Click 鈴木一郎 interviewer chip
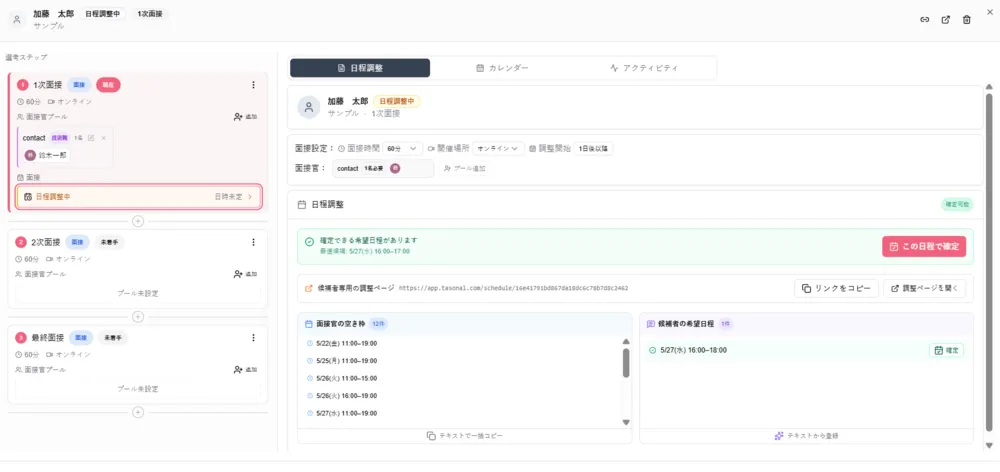 47,155
